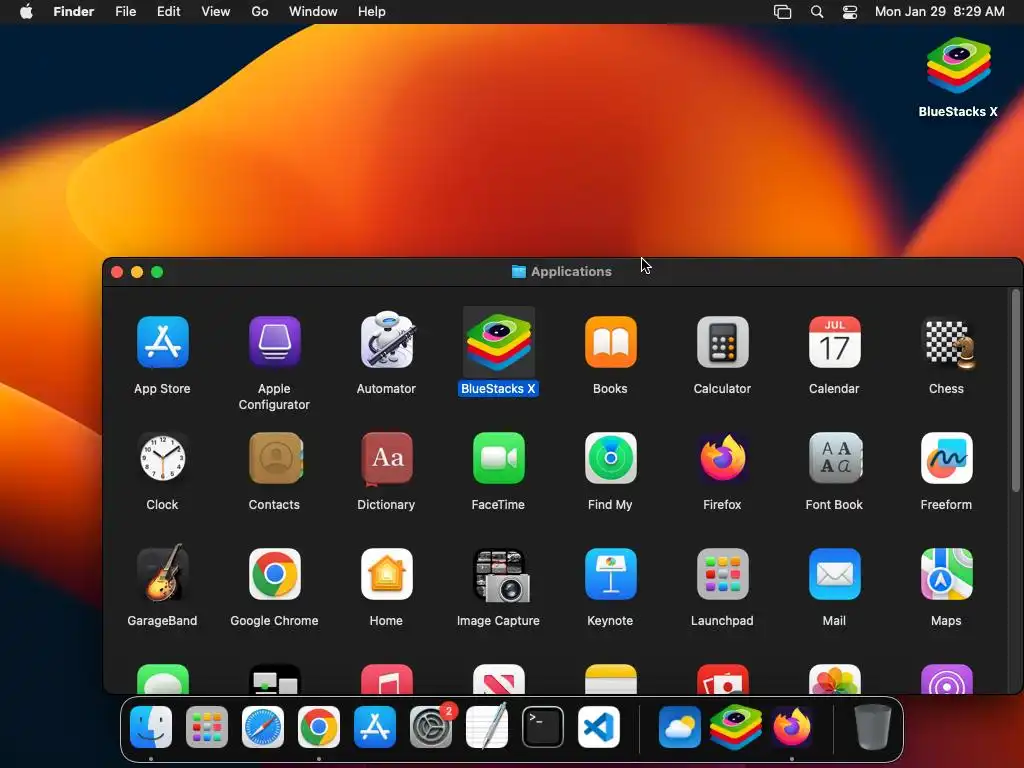The height and width of the screenshot is (768, 1024).
Task: Click Stage Manager icon in menu bar
Action: point(782,12)
